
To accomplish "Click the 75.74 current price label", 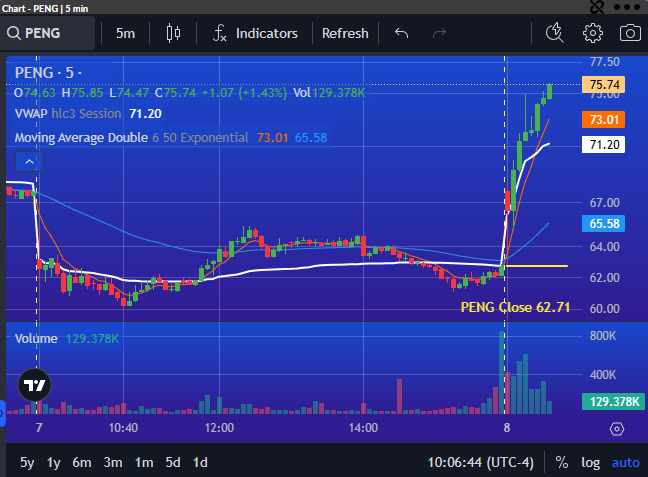I will pyautogui.click(x=603, y=85).
